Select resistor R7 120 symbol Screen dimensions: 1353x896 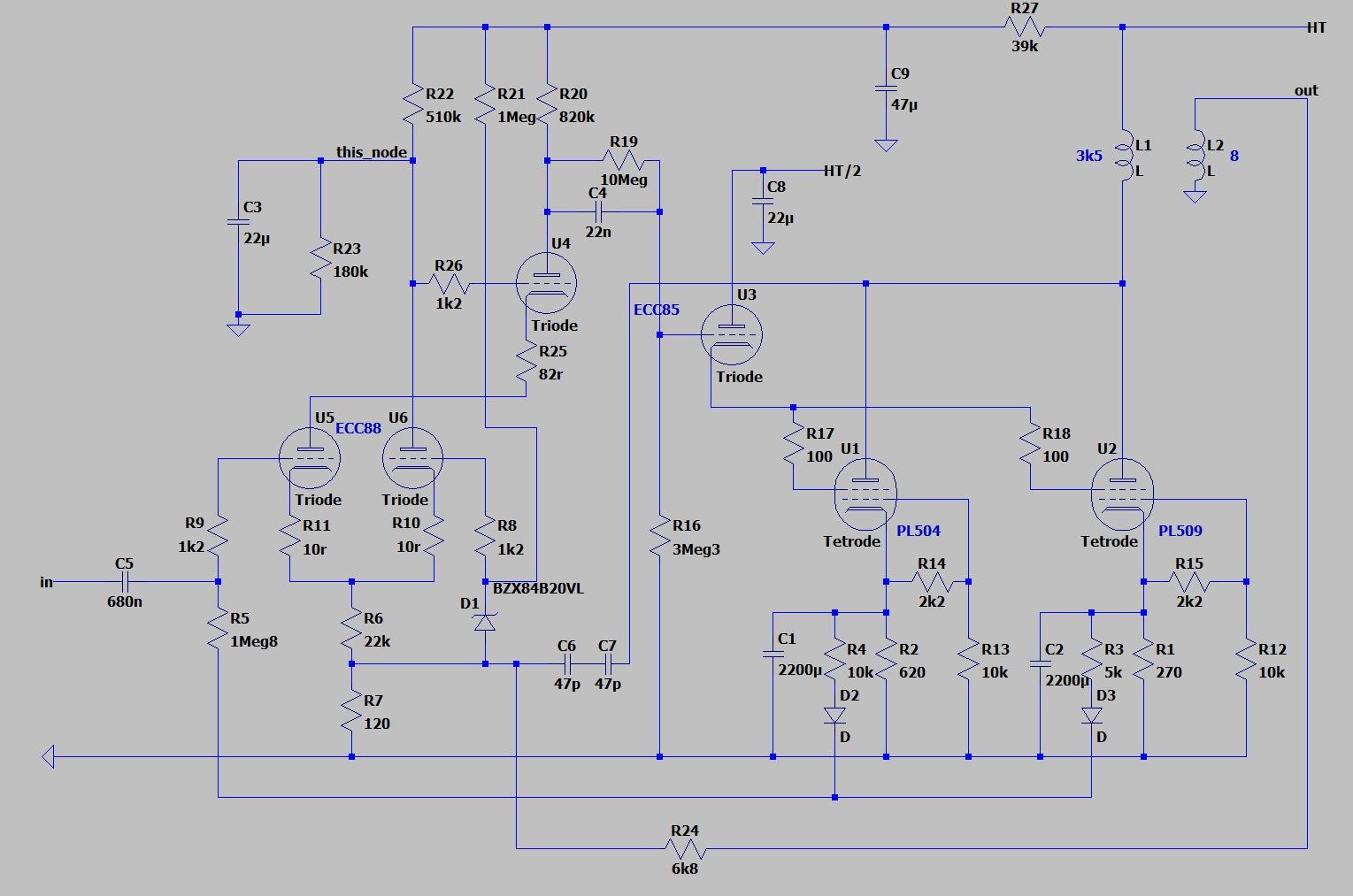click(x=351, y=711)
